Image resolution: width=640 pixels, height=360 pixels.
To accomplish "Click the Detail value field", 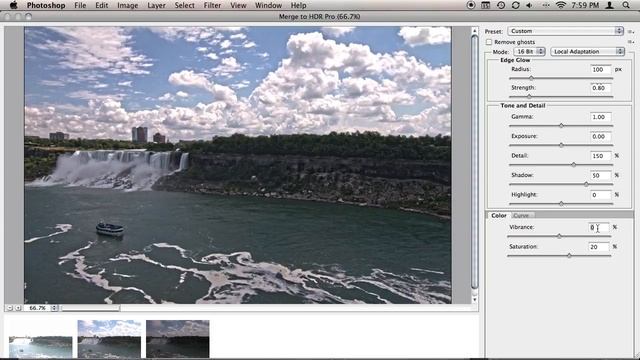I will click(600, 156).
